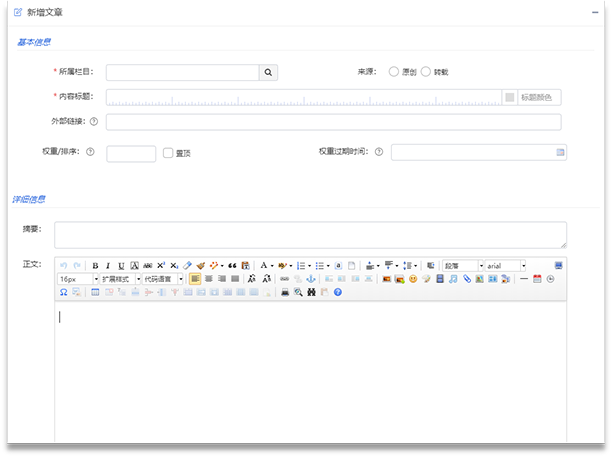Select the 转载 source radio button
The width and height of the screenshot is (612, 457).
426,72
